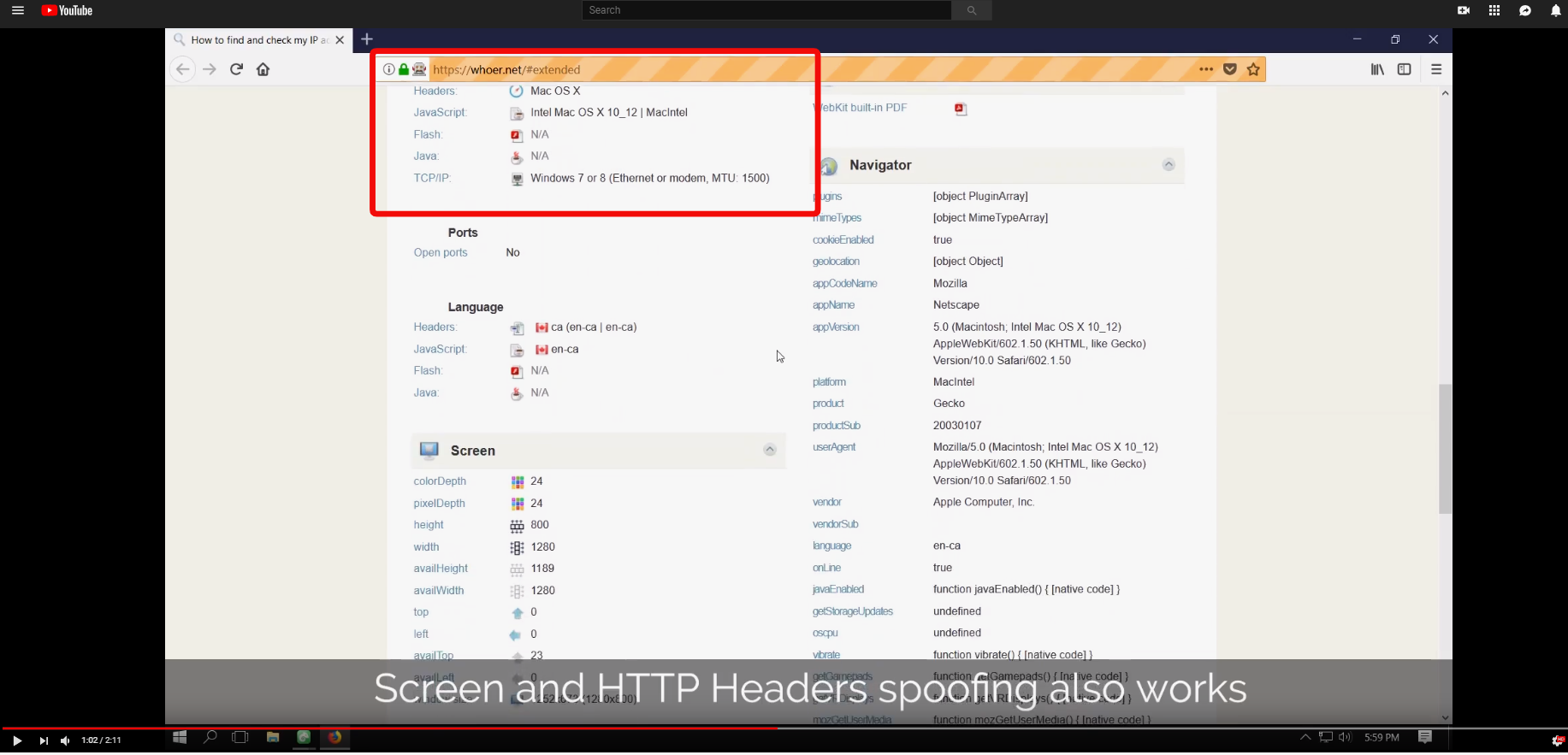This screenshot has width=1568, height=755.
Task: Open File Explorer on the taskbar
Action: point(273,737)
